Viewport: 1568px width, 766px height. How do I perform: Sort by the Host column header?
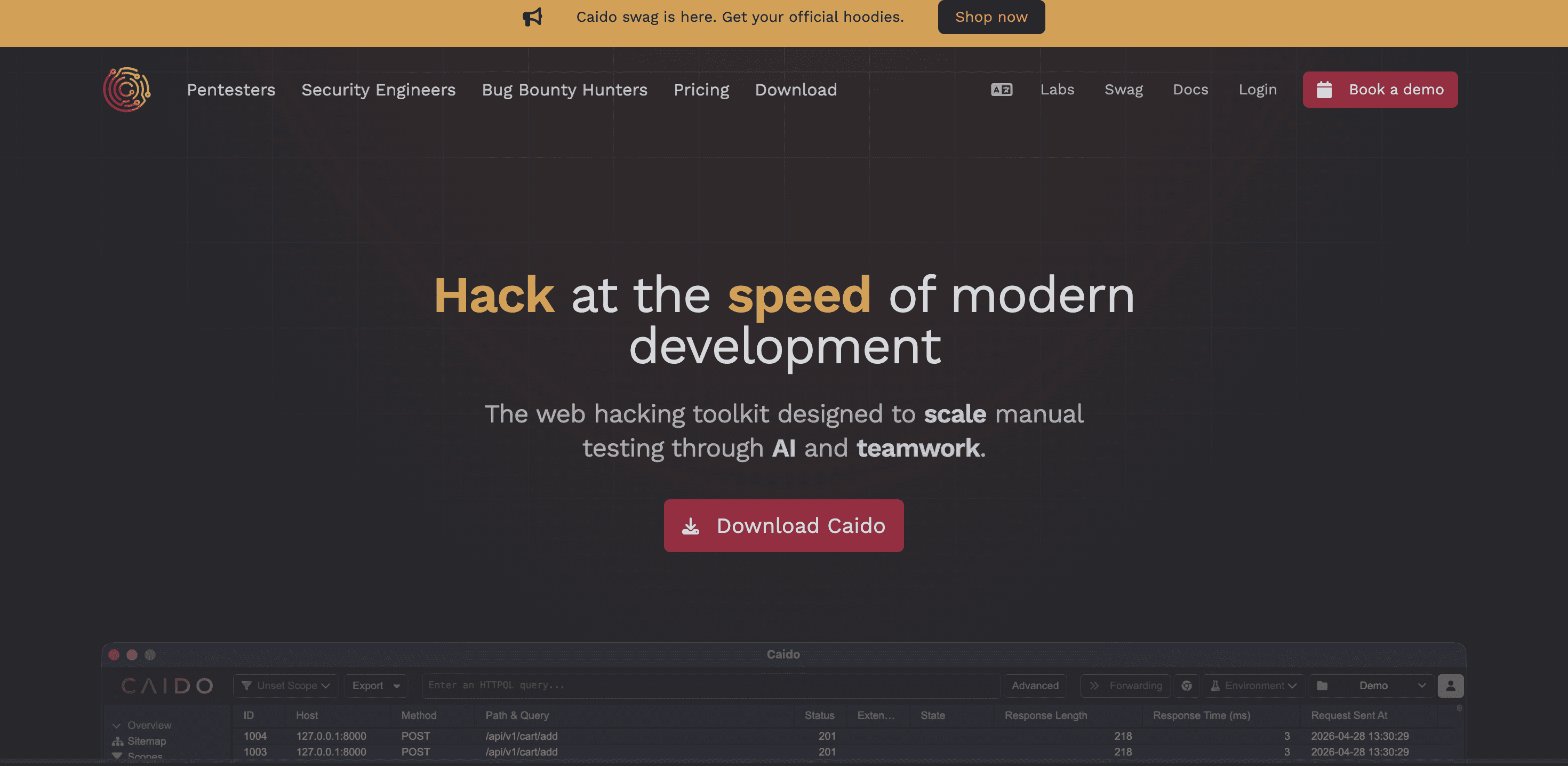tap(307, 715)
